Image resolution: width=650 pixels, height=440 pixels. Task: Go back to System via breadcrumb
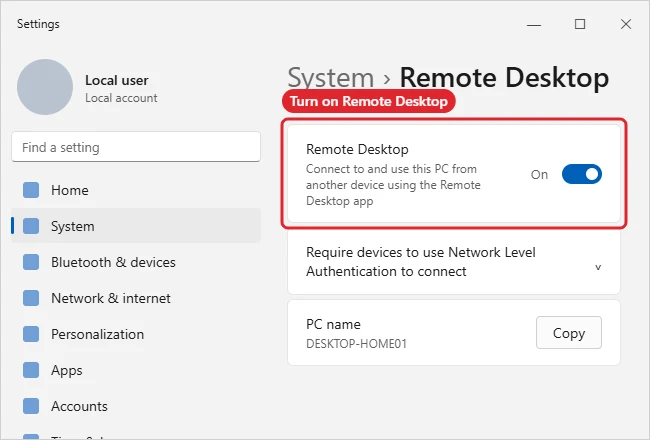coord(330,78)
